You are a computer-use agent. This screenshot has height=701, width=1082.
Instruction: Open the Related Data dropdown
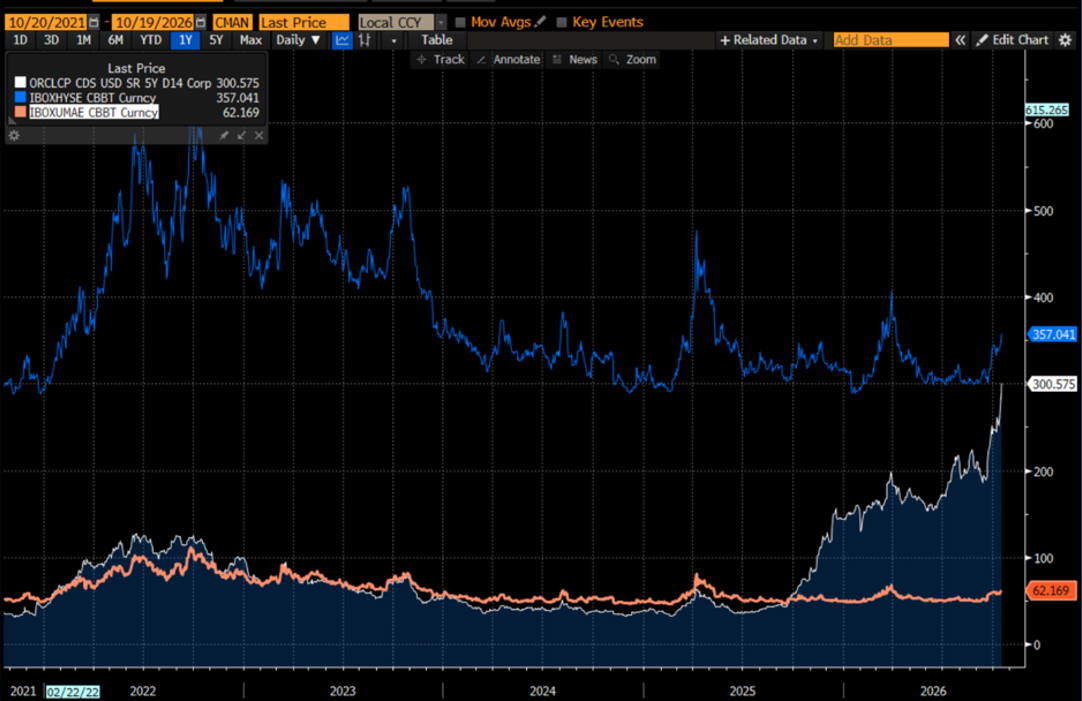(769, 40)
